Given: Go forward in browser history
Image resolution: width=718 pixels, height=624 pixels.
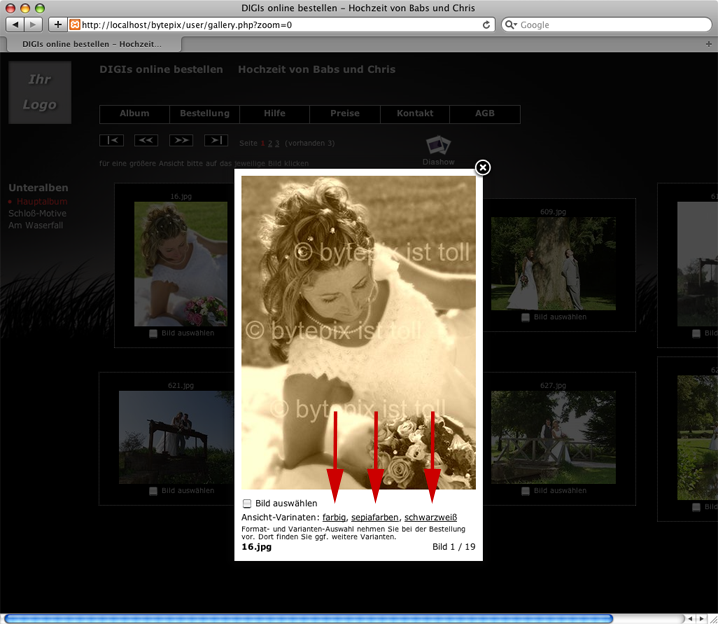Looking at the screenshot, I should [33, 25].
